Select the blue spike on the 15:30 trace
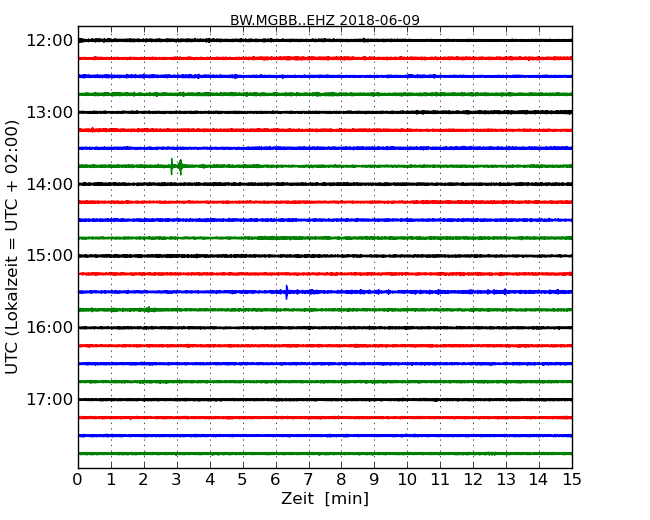The image size is (650, 520). tap(286, 292)
